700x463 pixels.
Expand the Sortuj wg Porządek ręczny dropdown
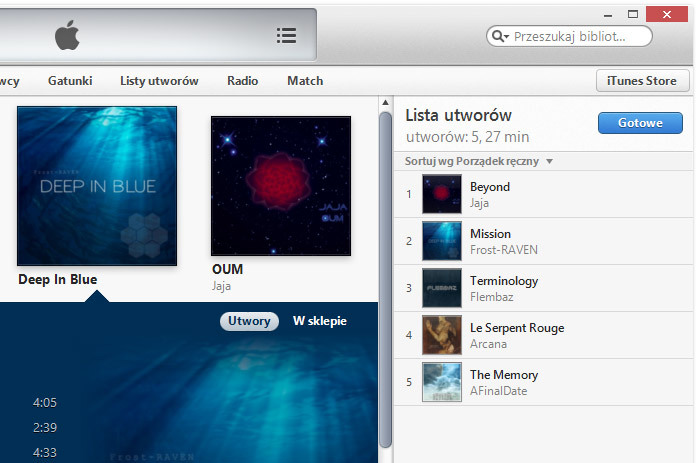click(479, 161)
